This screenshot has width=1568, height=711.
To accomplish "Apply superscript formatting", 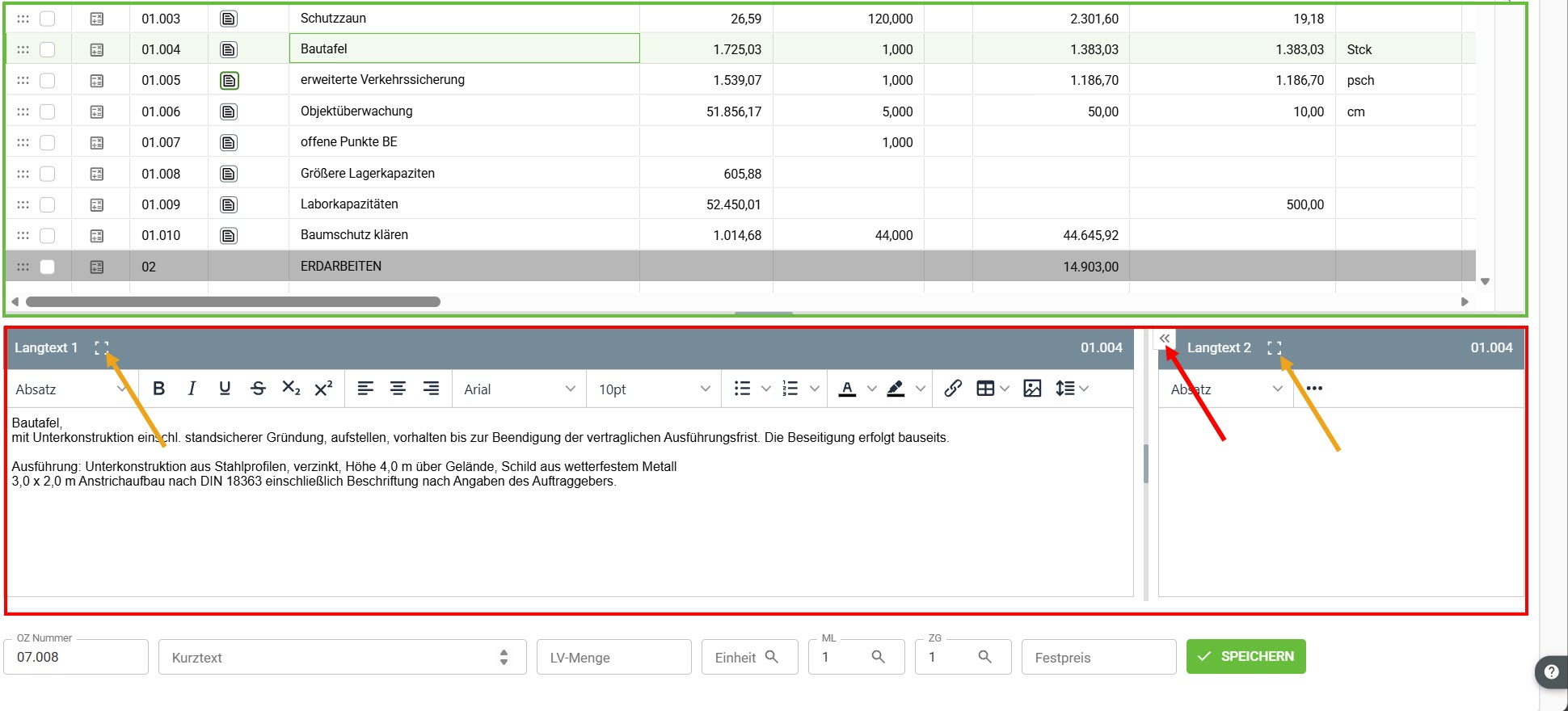I will point(324,389).
